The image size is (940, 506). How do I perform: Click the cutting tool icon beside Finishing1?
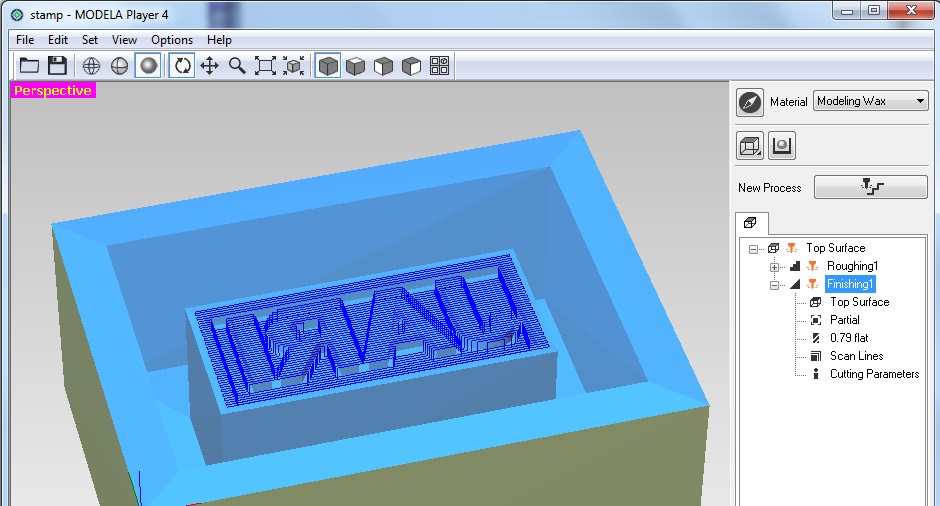813,284
